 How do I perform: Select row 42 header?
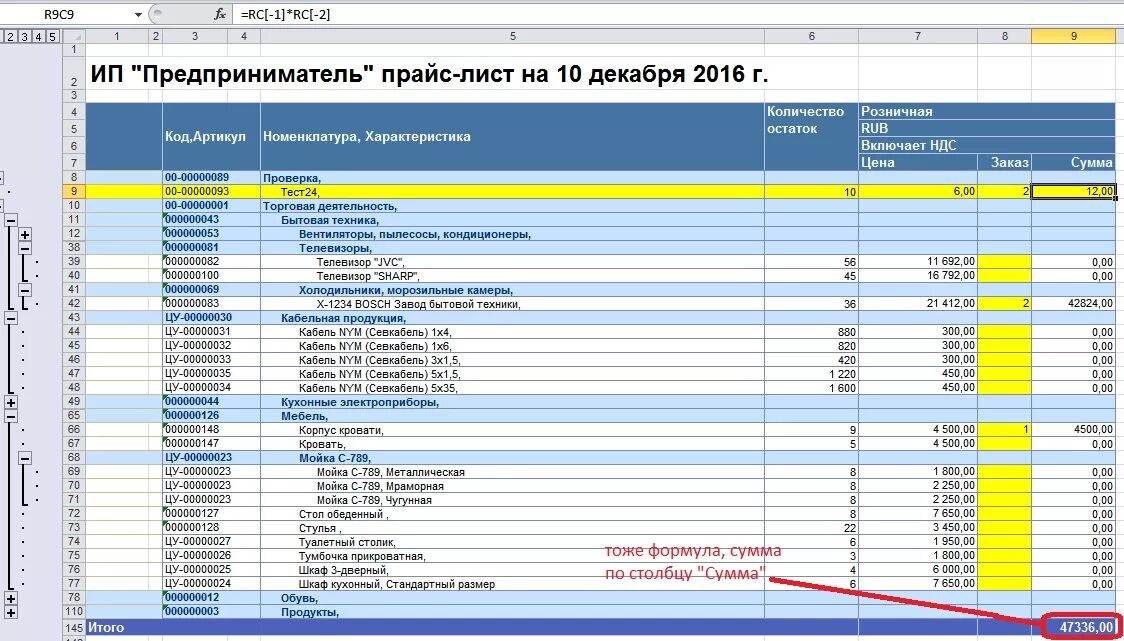75,304
